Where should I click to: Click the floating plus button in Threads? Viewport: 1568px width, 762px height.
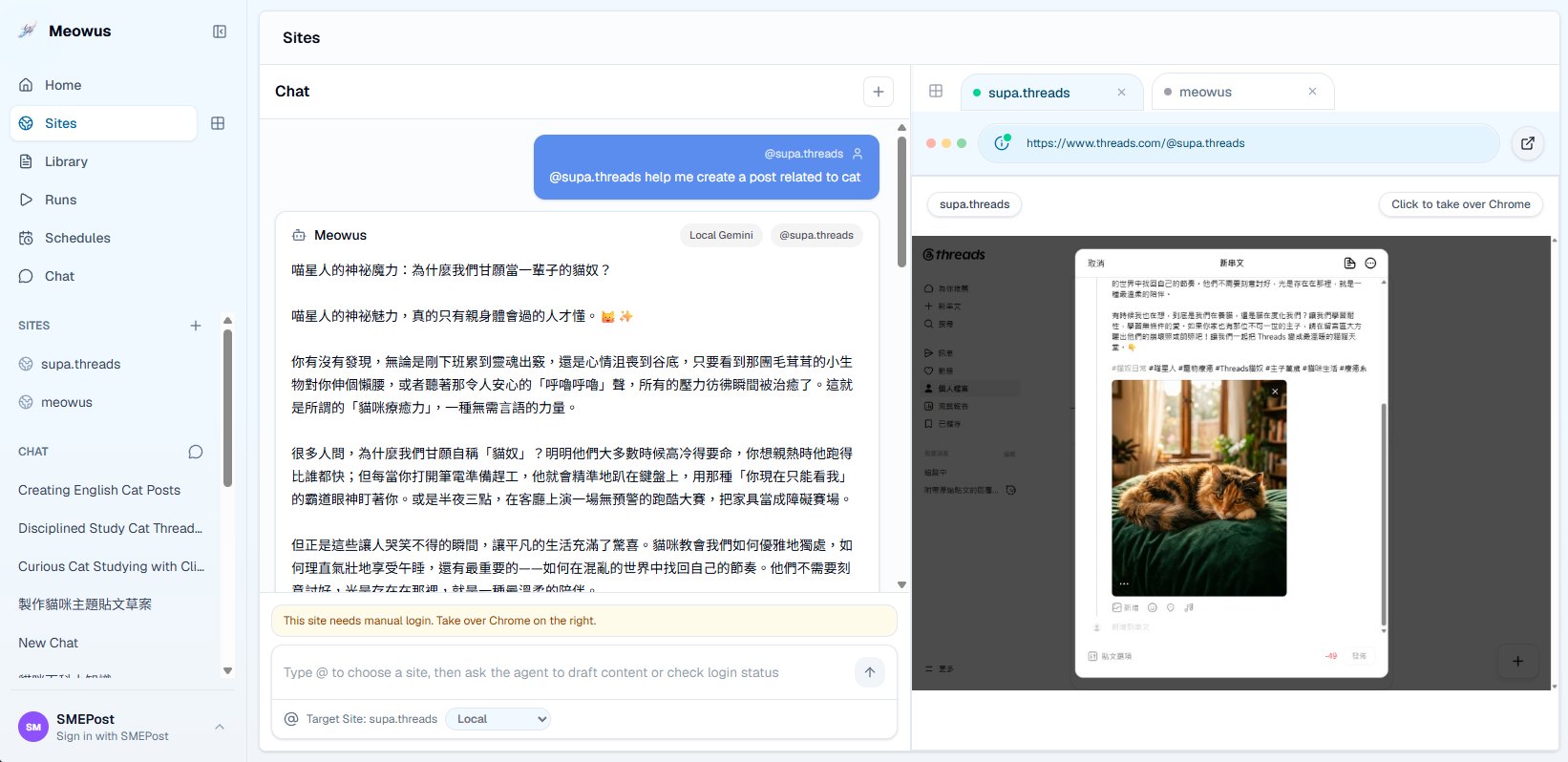[x=1517, y=661]
